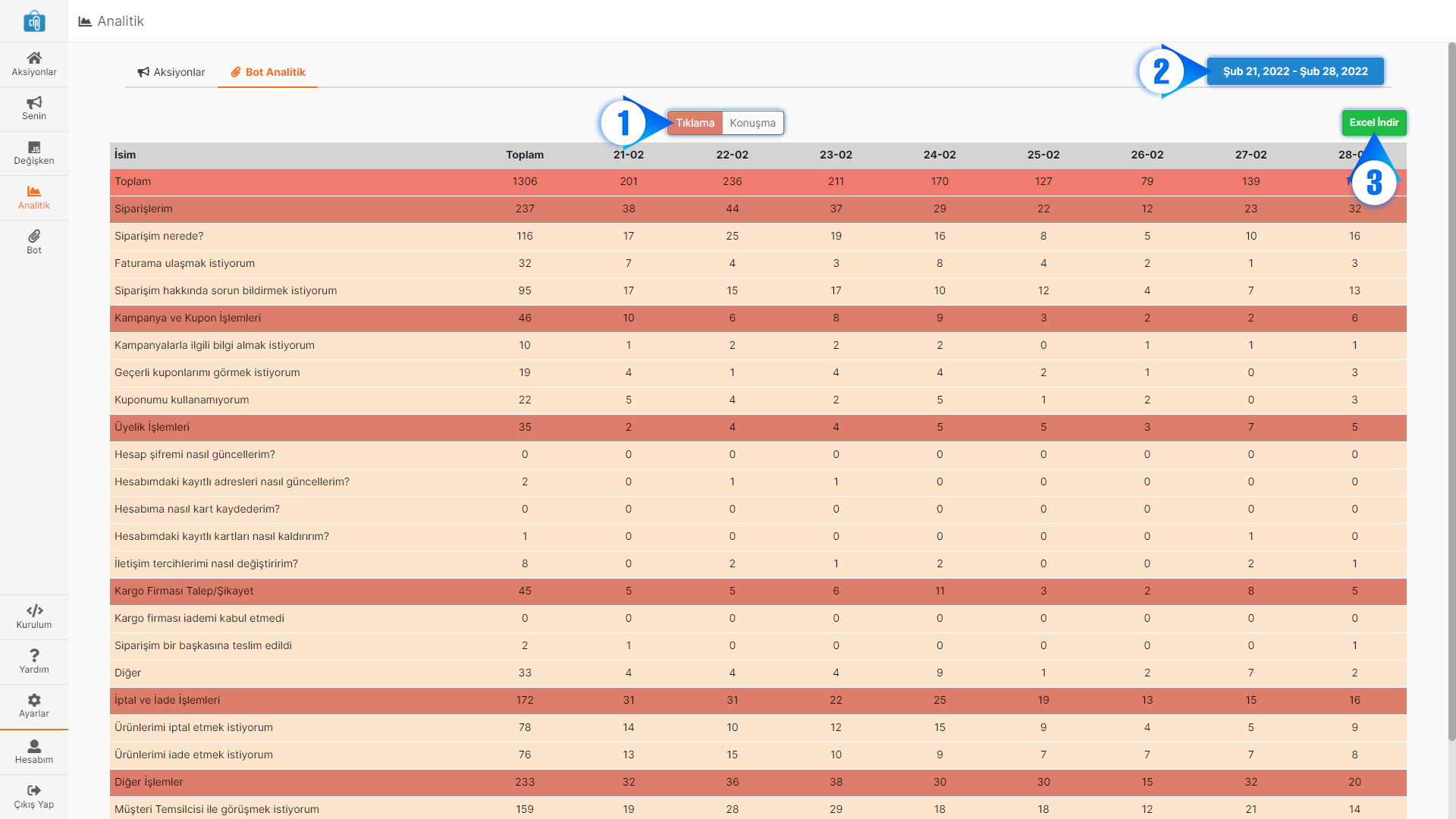Open Kurulum code icon in sidebar
This screenshot has height=819, width=1456.
click(34, 611)
